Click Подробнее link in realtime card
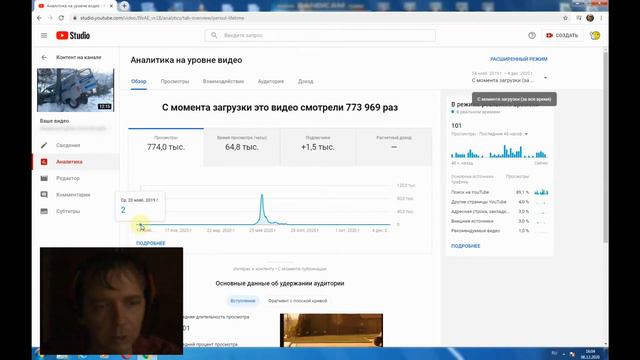Screen dimensions: 640x360 coord(466,246)
